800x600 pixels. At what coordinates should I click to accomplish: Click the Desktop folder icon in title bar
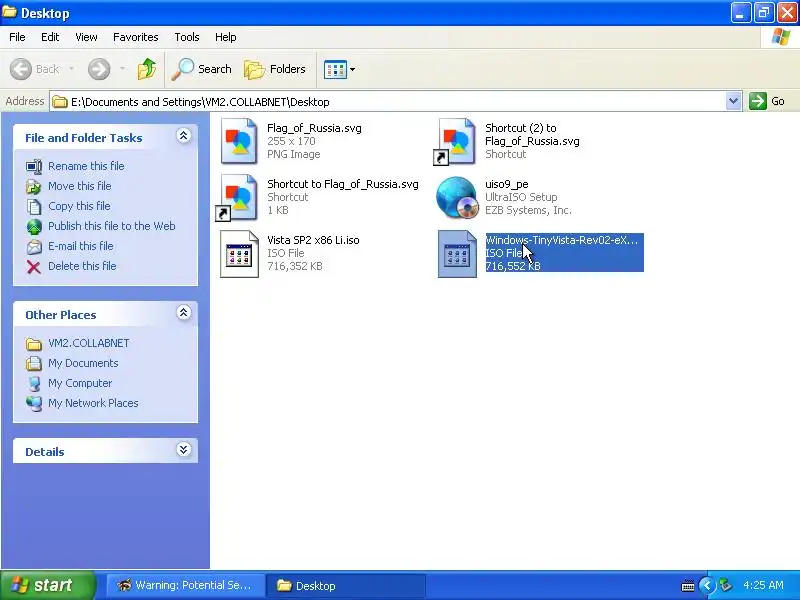[10, 12]
